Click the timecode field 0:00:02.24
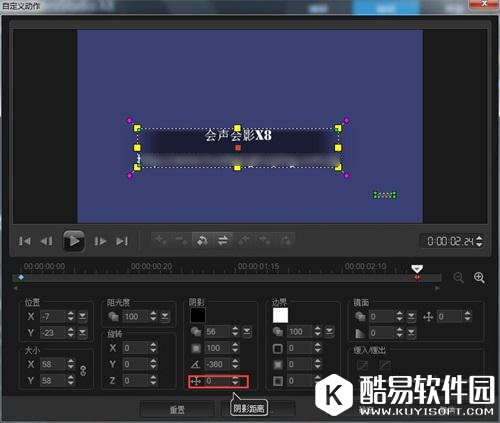Viewport: 500px width, 423px height. click(450, 241)
